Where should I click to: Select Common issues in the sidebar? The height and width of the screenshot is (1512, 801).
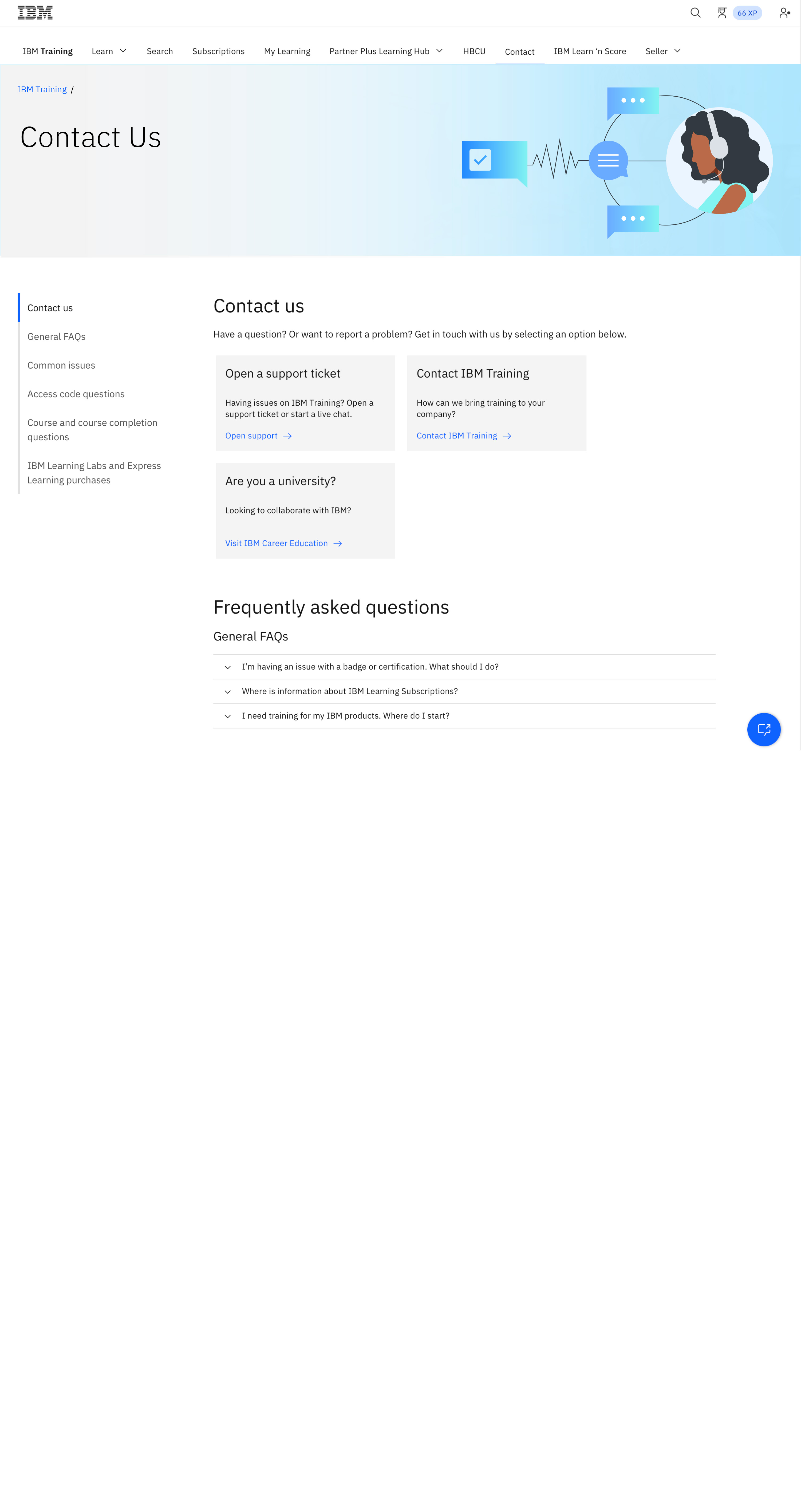61,365
